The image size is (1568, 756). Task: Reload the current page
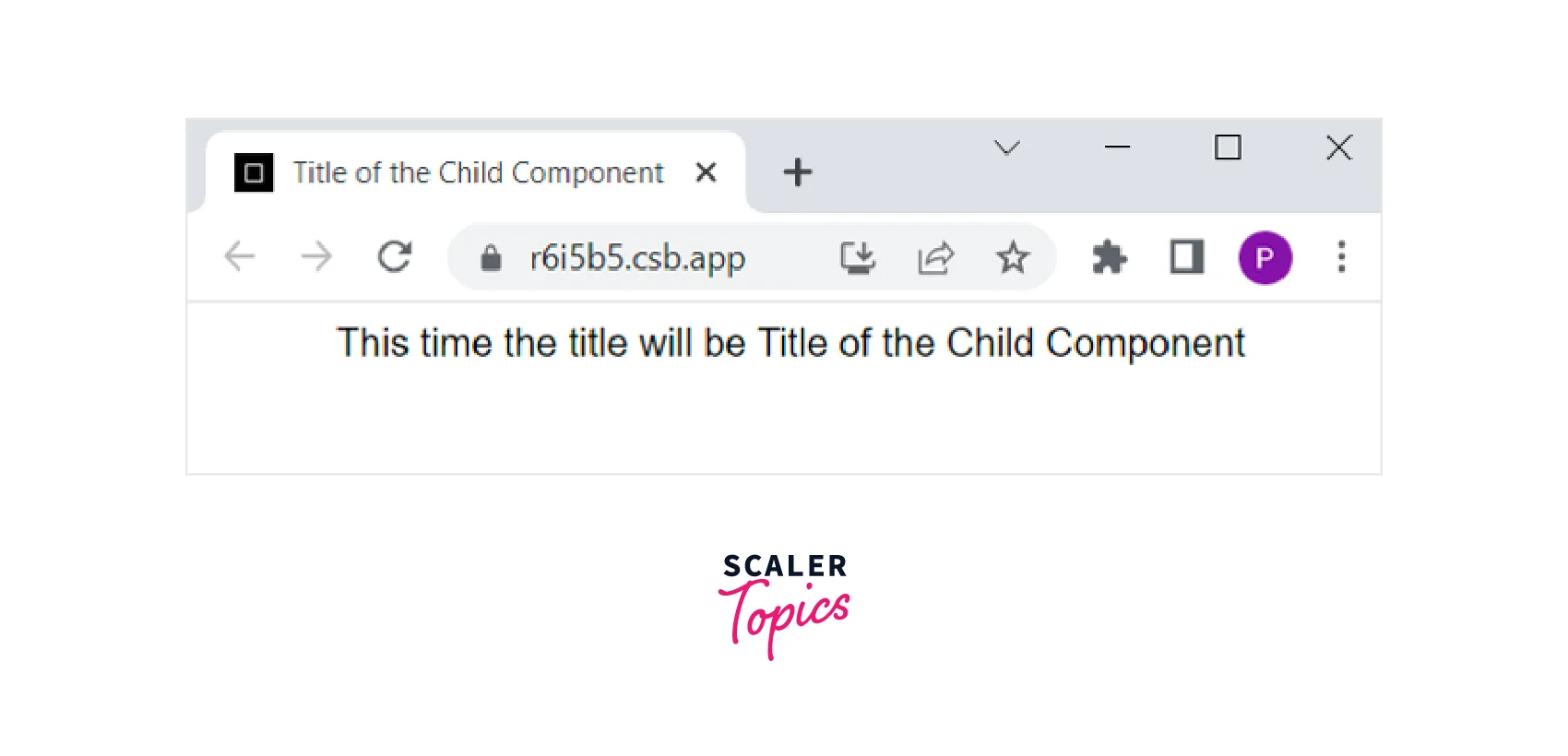tap(395, 256)
